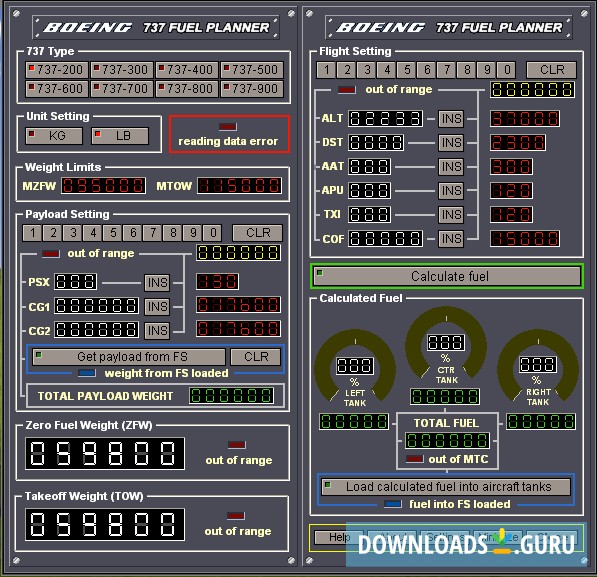Viewport: 597px width, 577px height.
Task: Click the weight from FS loaded indicator
Action: click(87, 373)
